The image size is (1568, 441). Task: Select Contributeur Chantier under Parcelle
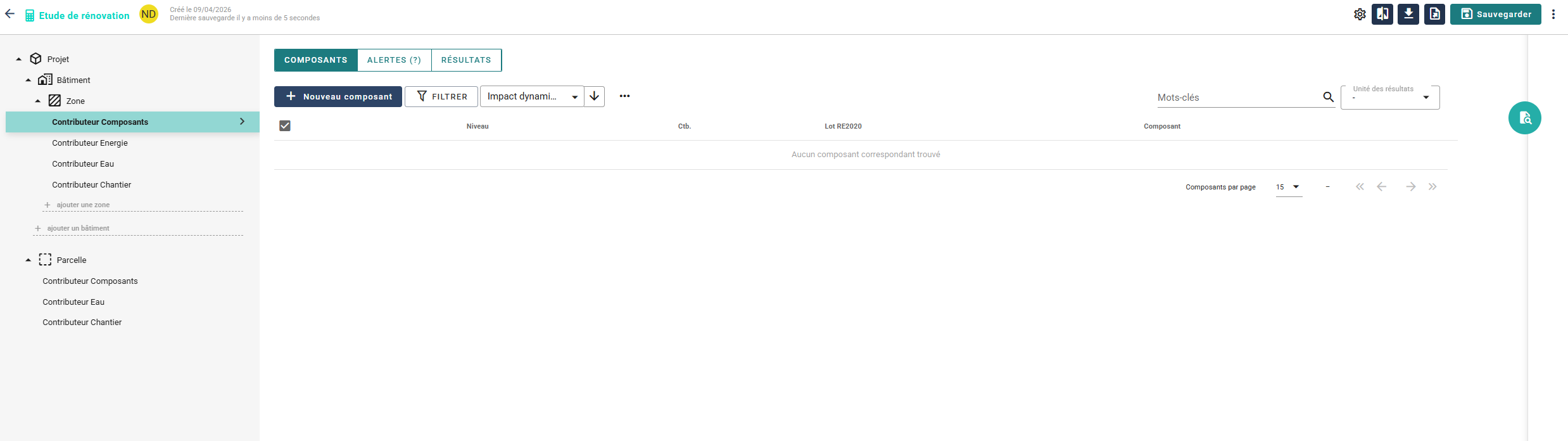point(82,322)
